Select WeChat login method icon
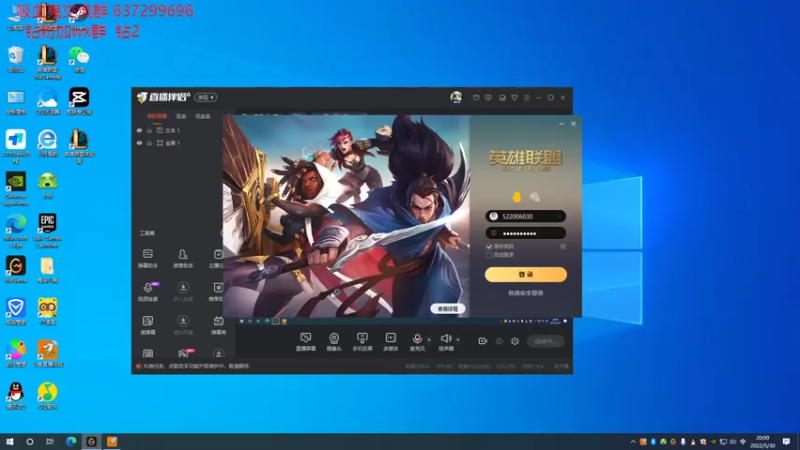Screen dimensions: 800x450 (x=535, y=197)
